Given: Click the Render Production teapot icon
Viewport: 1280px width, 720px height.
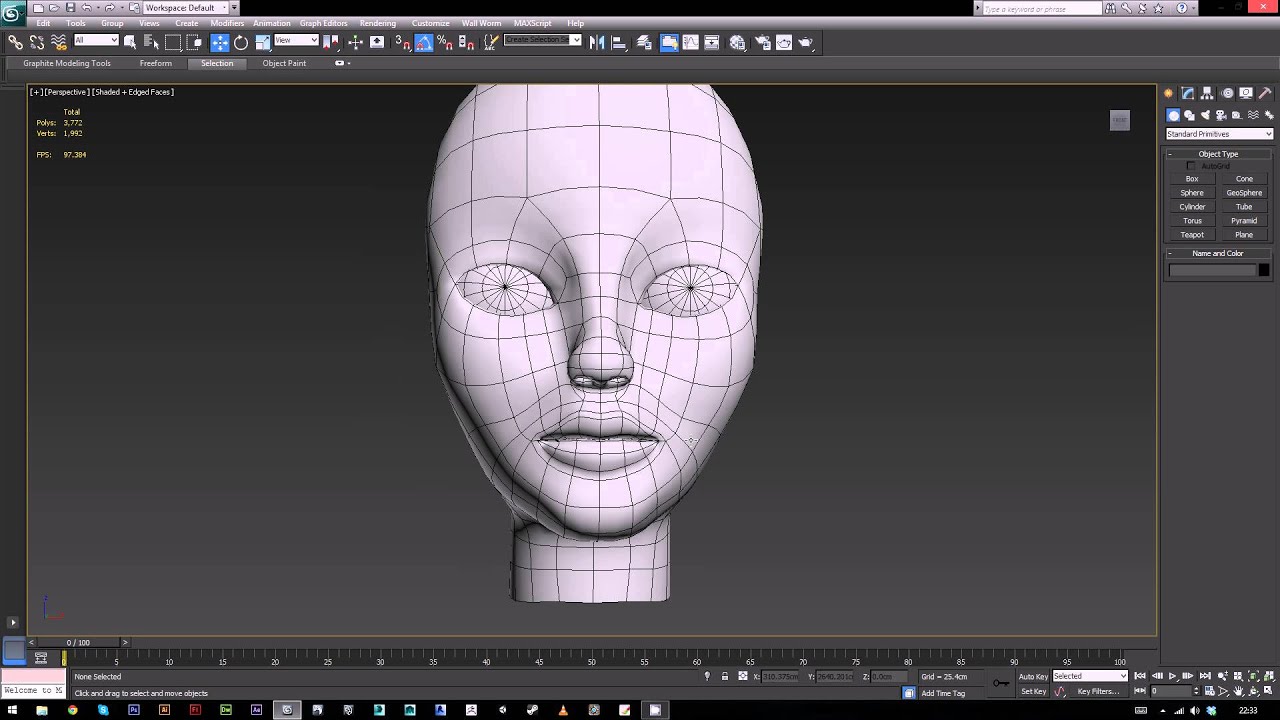Looking at the screenshot, I should click(x=806, y=42).
